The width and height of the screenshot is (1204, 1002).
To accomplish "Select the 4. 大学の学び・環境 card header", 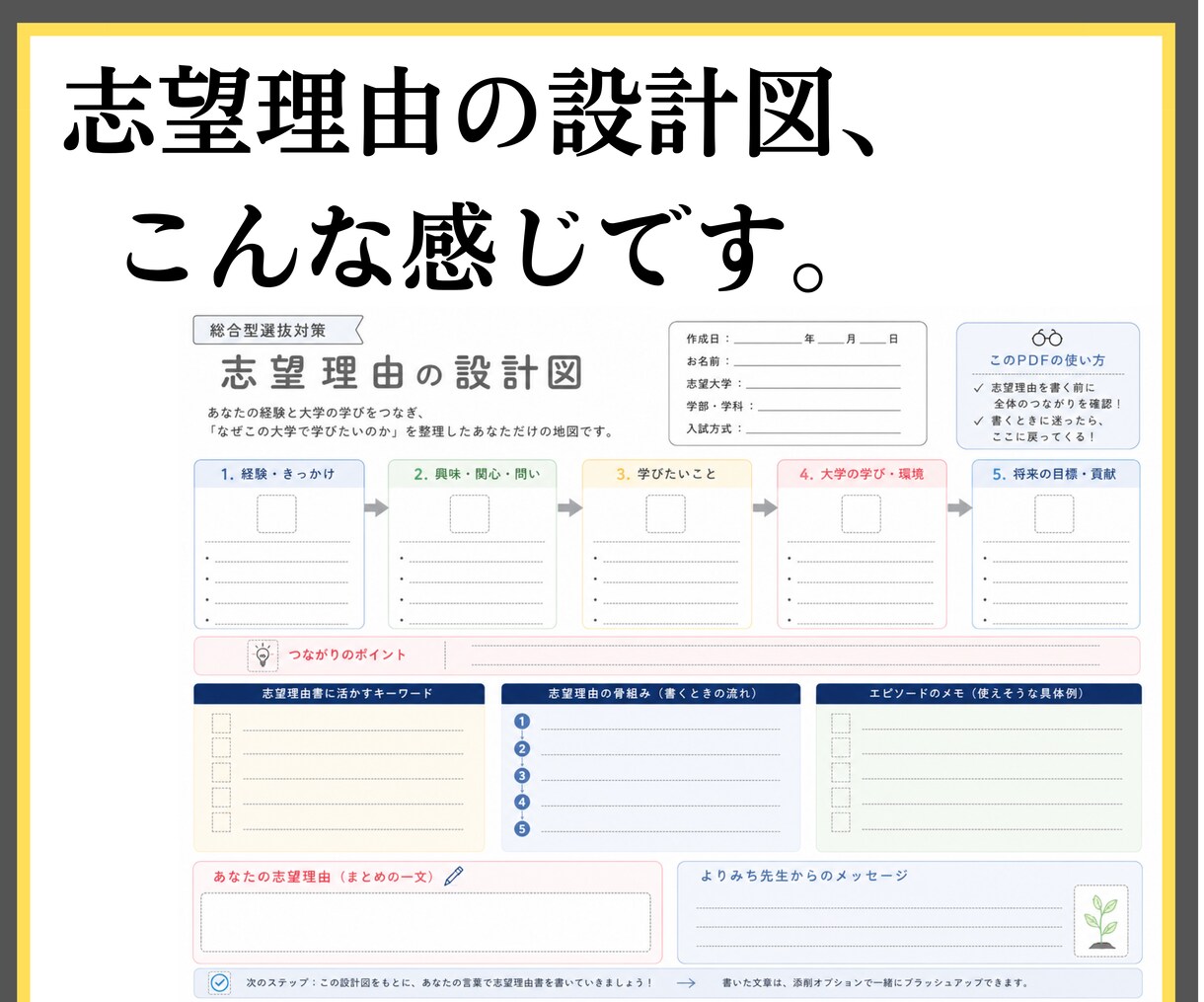I will coord(862,474).
